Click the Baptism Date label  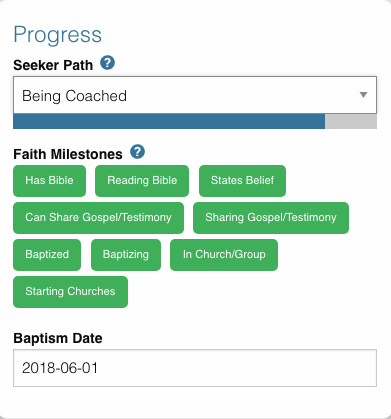coord(58,338)
